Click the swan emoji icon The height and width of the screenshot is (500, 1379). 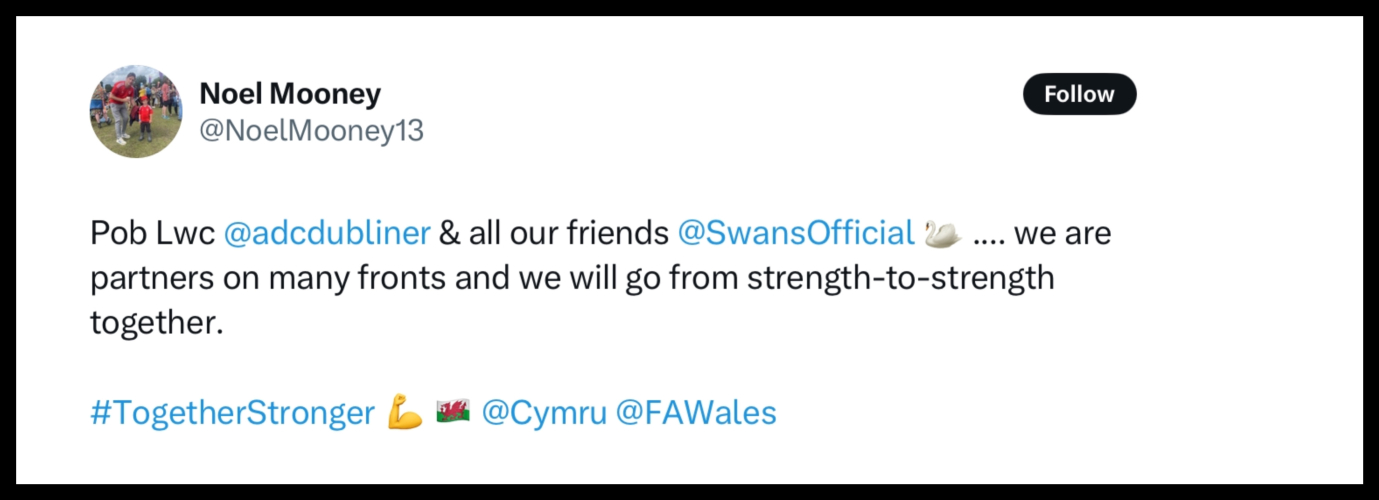[943, 233]
